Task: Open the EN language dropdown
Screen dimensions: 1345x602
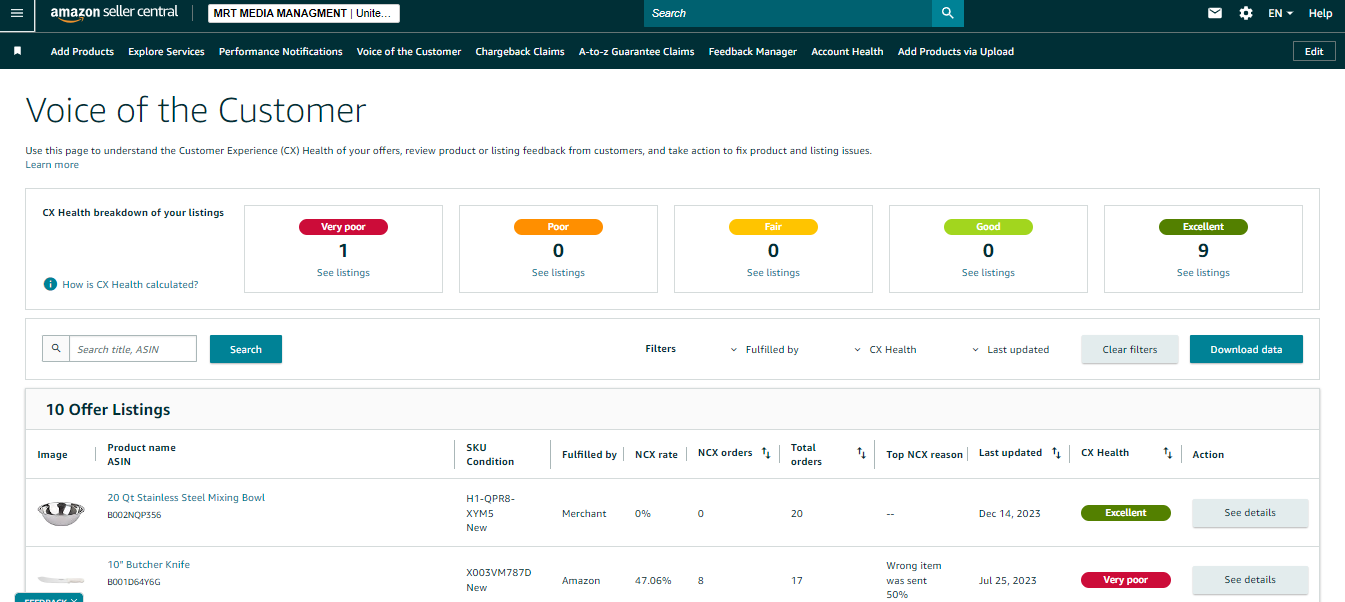Action: click(x=1280, y=13)
